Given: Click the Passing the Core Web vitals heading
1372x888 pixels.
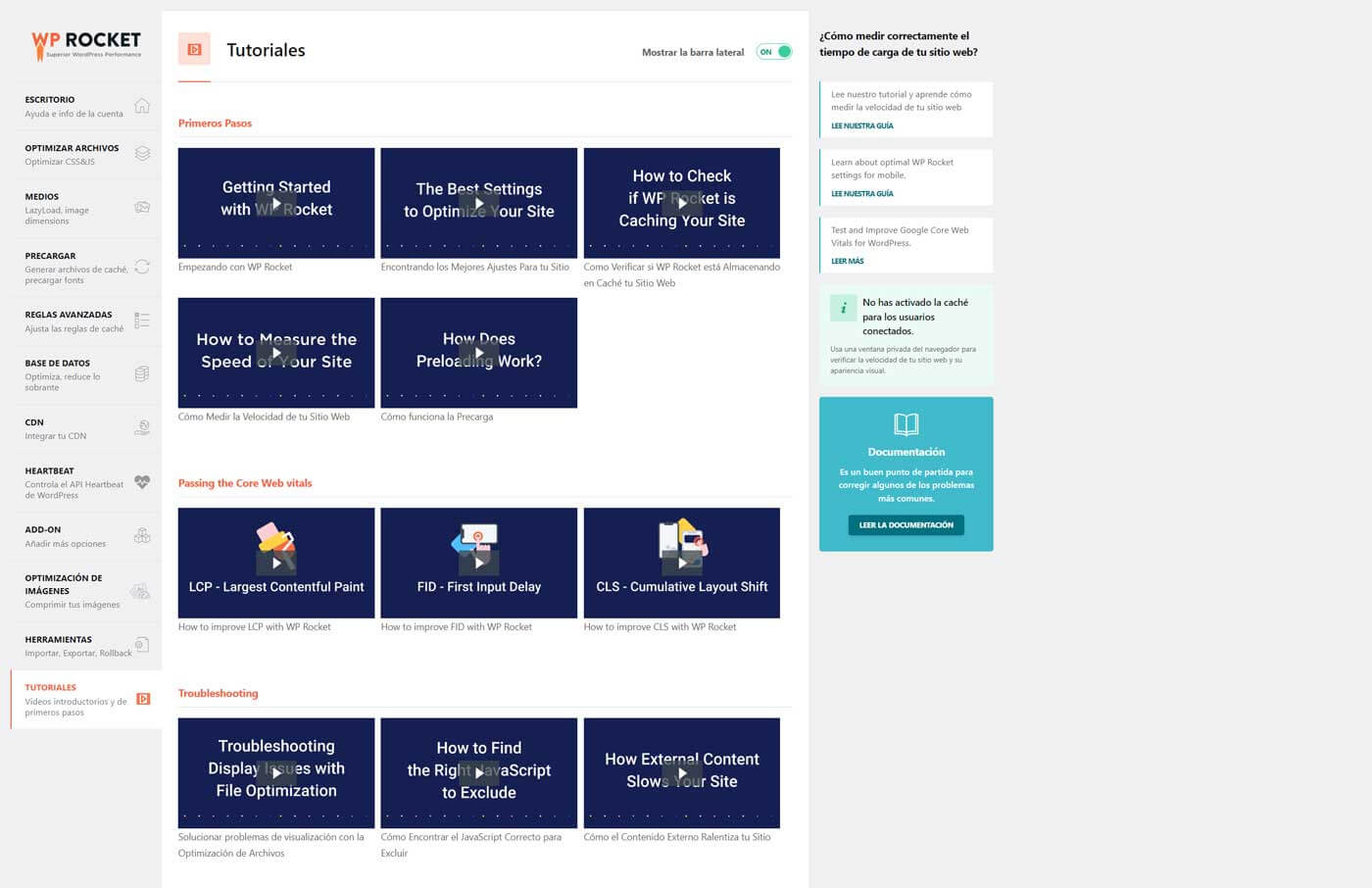Looking at the screenshot, I should (x=245, y=483).
